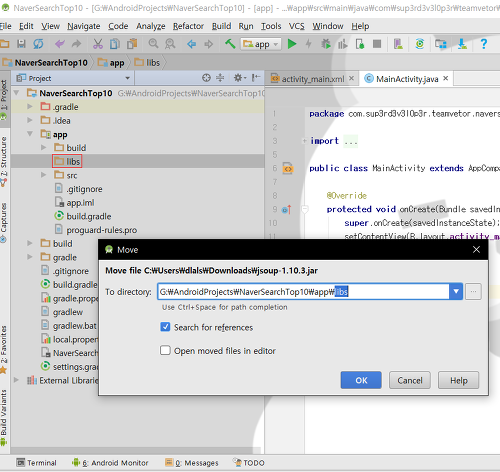Collapse the NaverSearchTop10 root node
This screenshot has width=500, height=472.
[x=16, y=93]
